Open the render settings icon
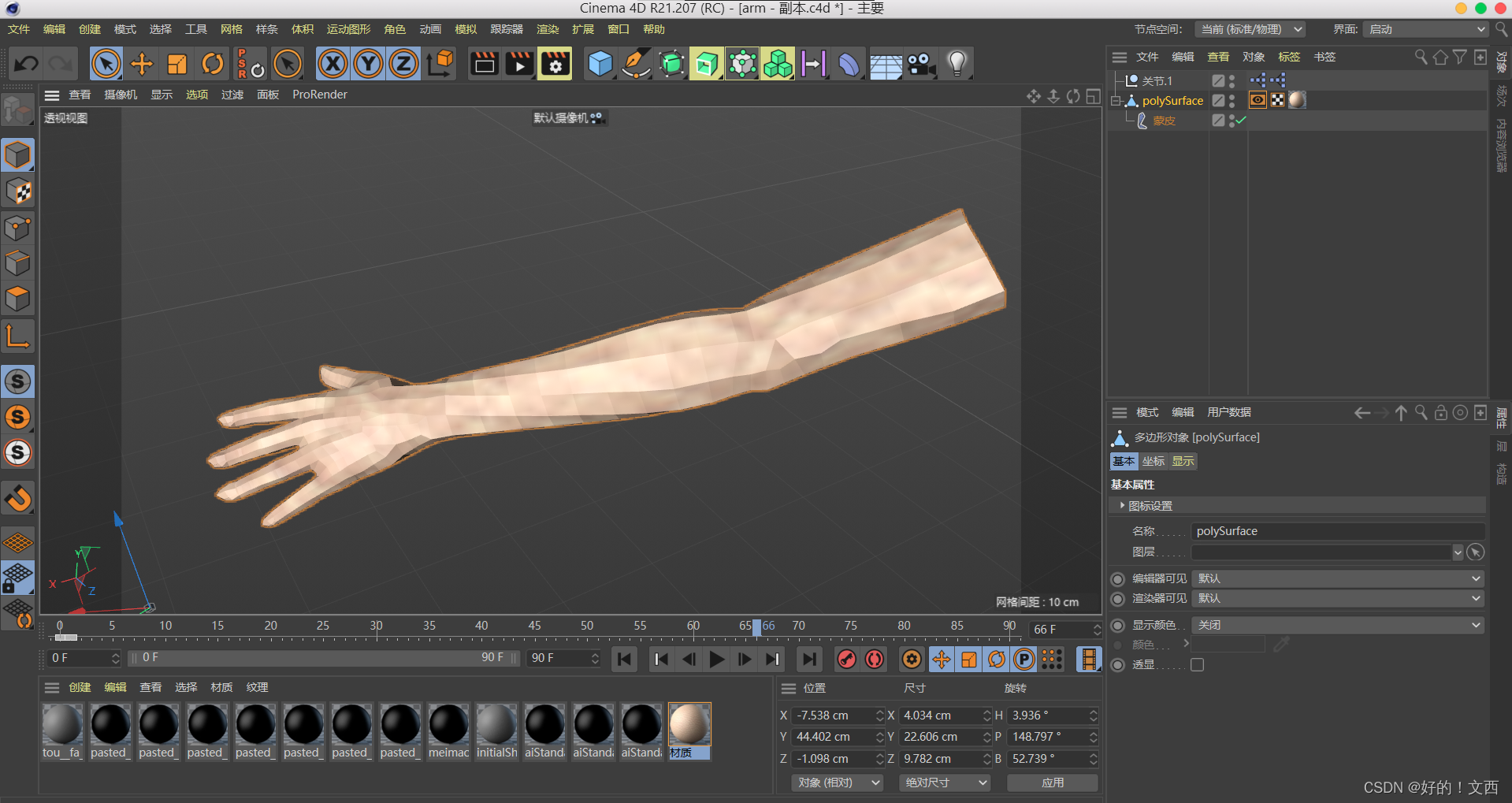This screenshot has height=803, width=1512. coord(555,63)
